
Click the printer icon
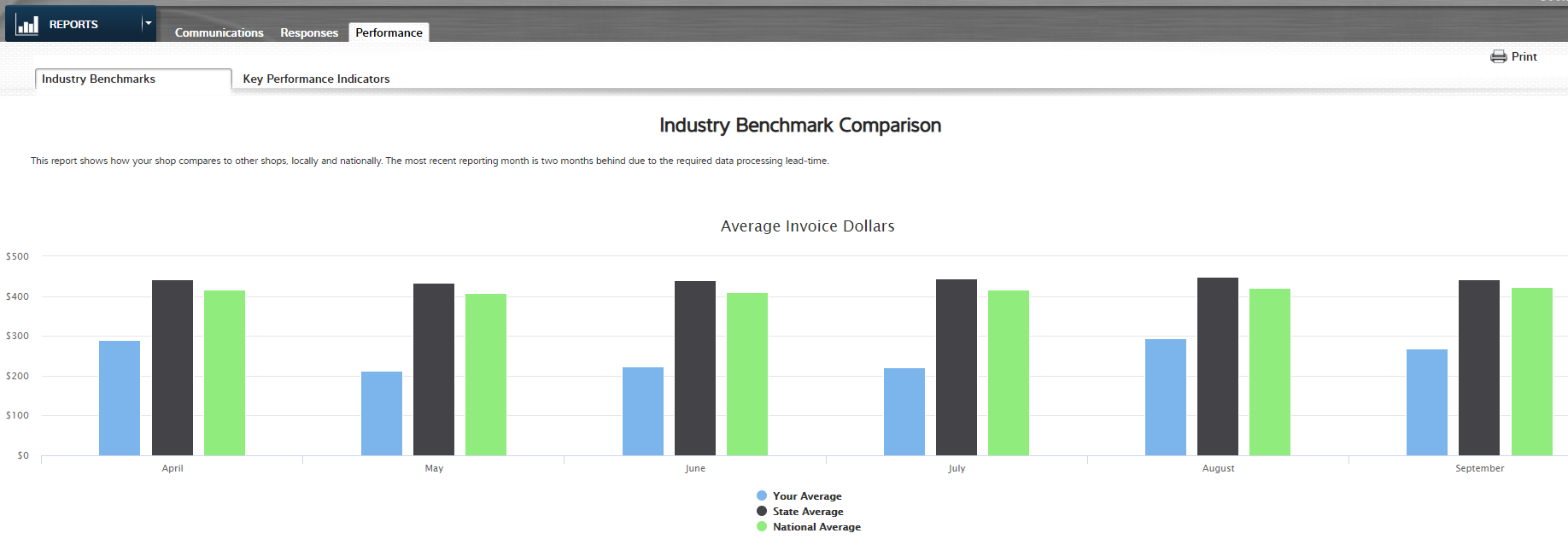click(1498, 56)
